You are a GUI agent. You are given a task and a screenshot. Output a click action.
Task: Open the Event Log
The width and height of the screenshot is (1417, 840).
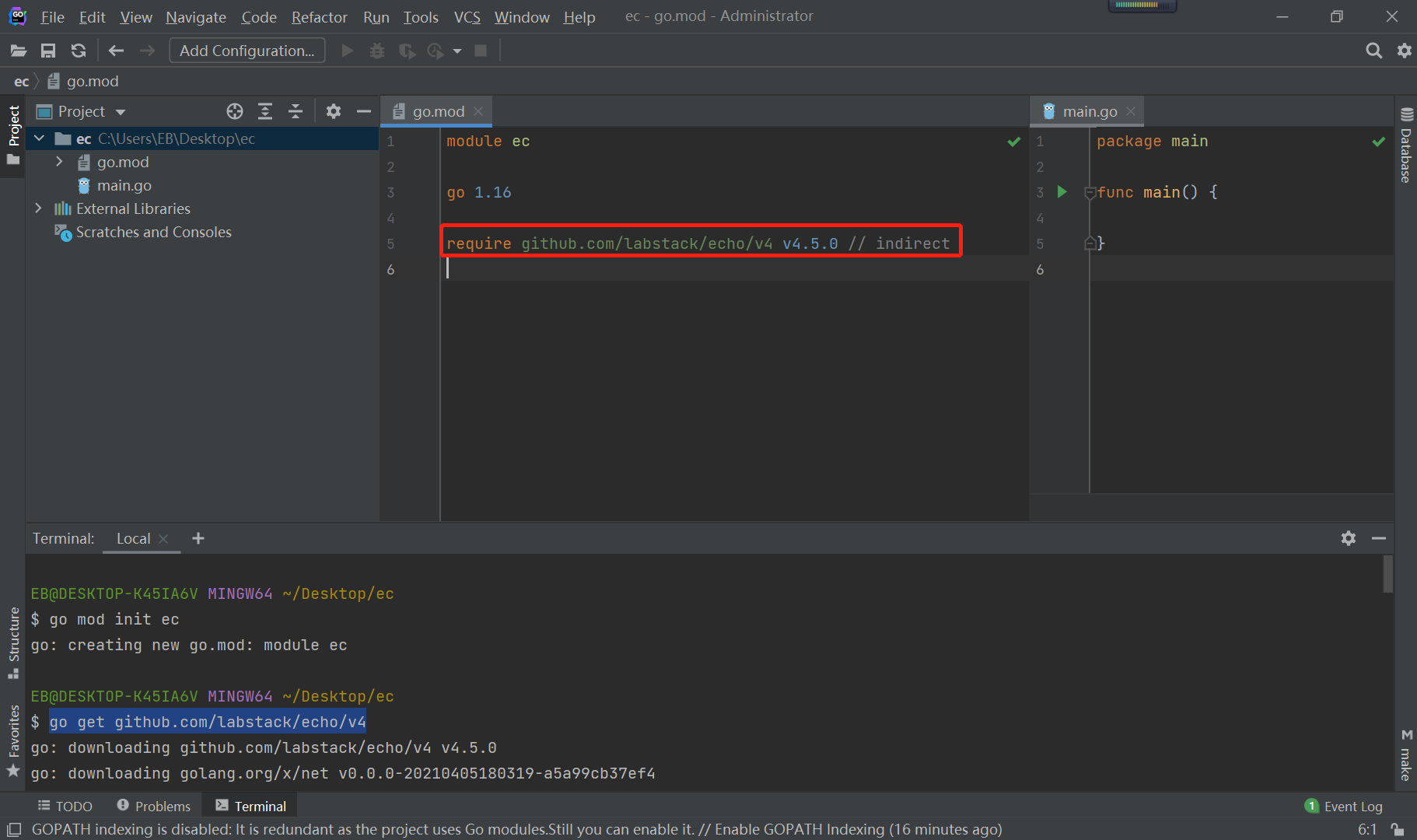tap(1344, 807)
